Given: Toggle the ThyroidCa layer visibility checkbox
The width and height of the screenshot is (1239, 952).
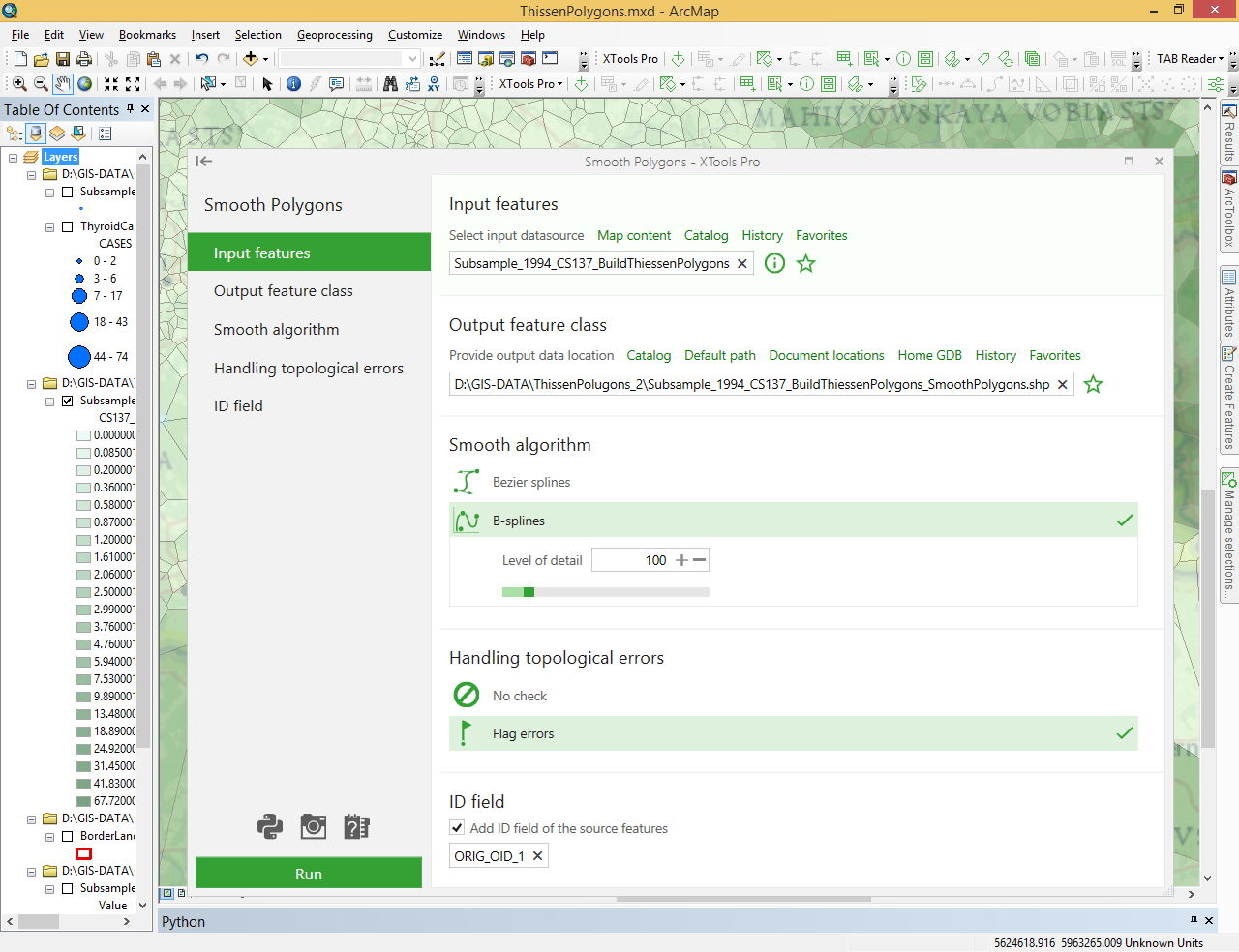Looking at the screenshot, I should pyautogui.click(x=68, y=226).
